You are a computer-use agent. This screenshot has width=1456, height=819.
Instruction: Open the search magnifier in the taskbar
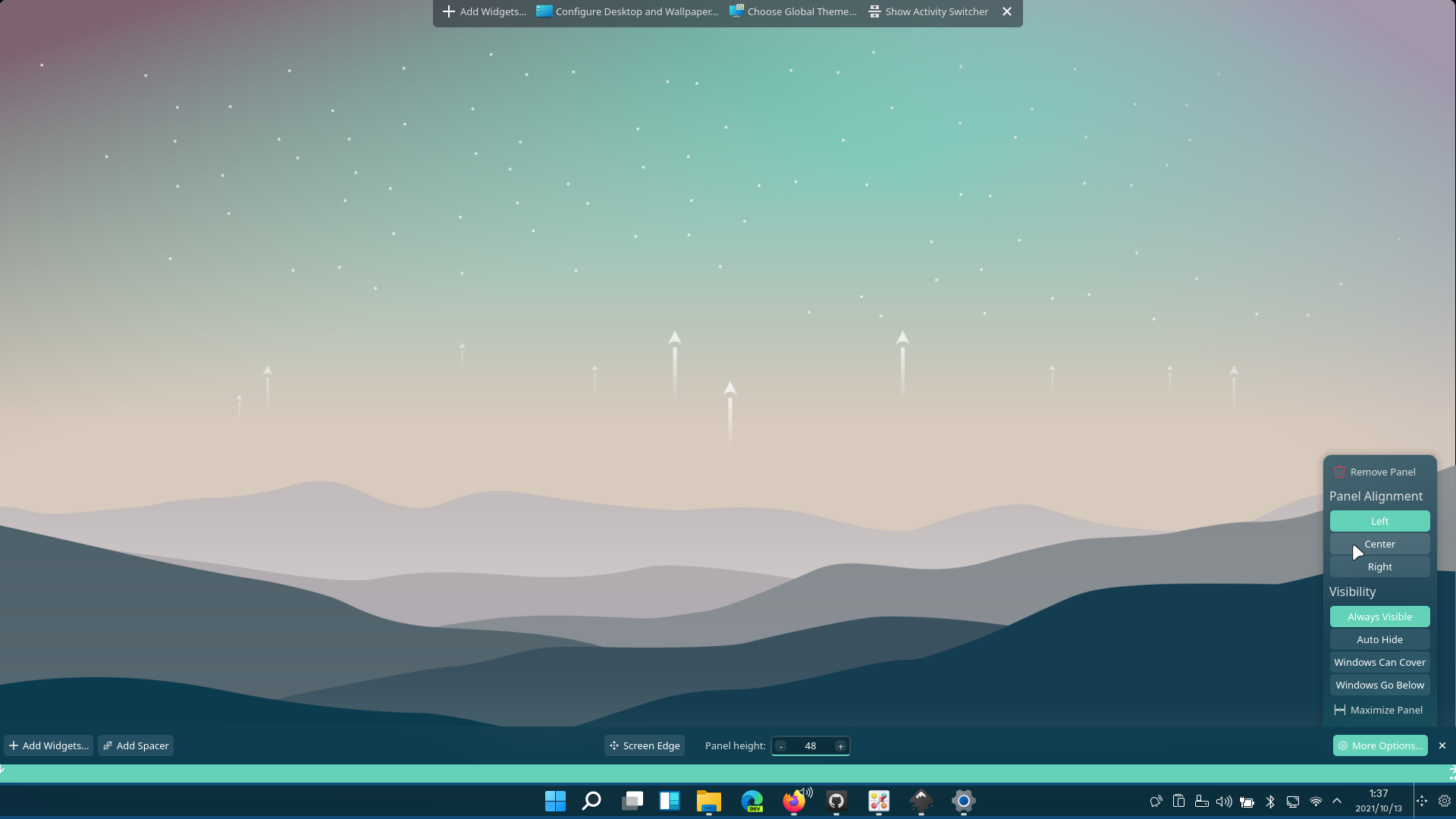591,801
